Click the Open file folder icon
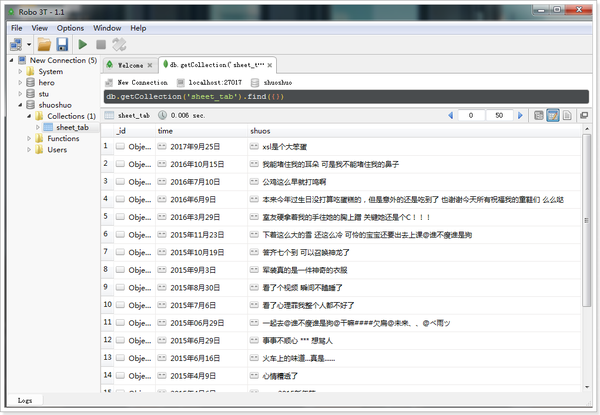Image resolution: width=600 pixels, height=415 pixels. (44, 45)
